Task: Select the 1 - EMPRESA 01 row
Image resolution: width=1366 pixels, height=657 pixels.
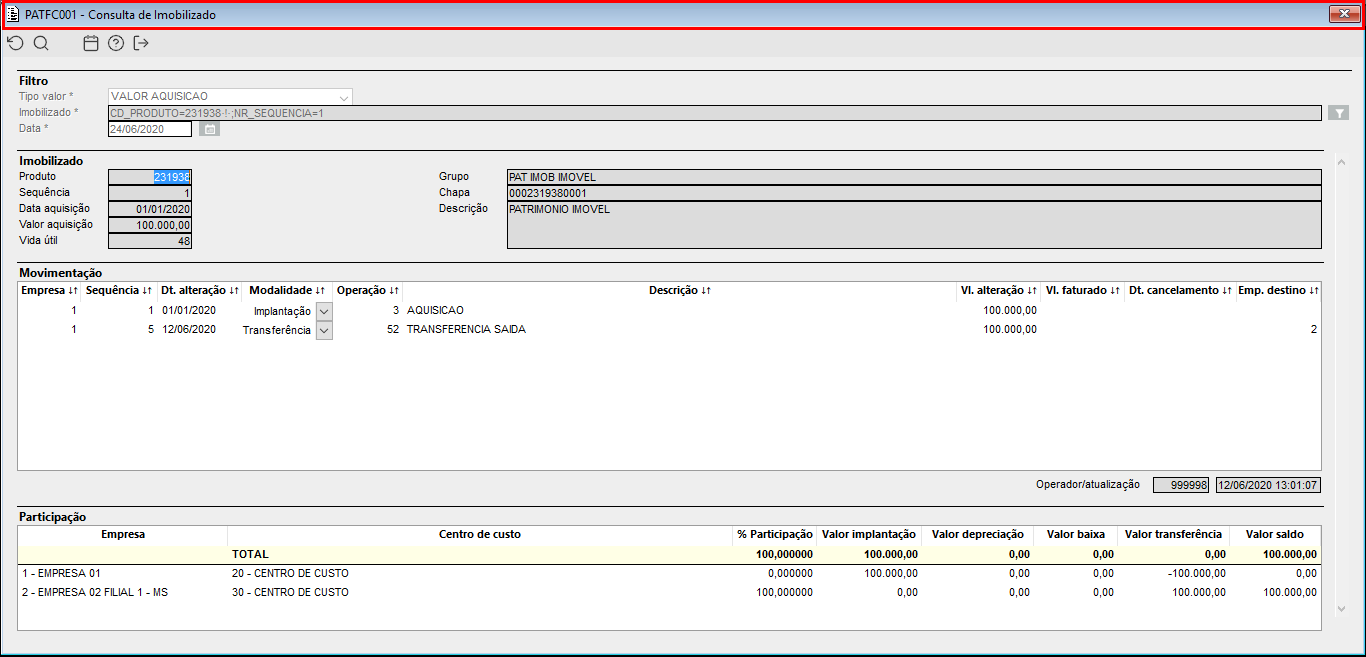Action: [x=669, y=574]
